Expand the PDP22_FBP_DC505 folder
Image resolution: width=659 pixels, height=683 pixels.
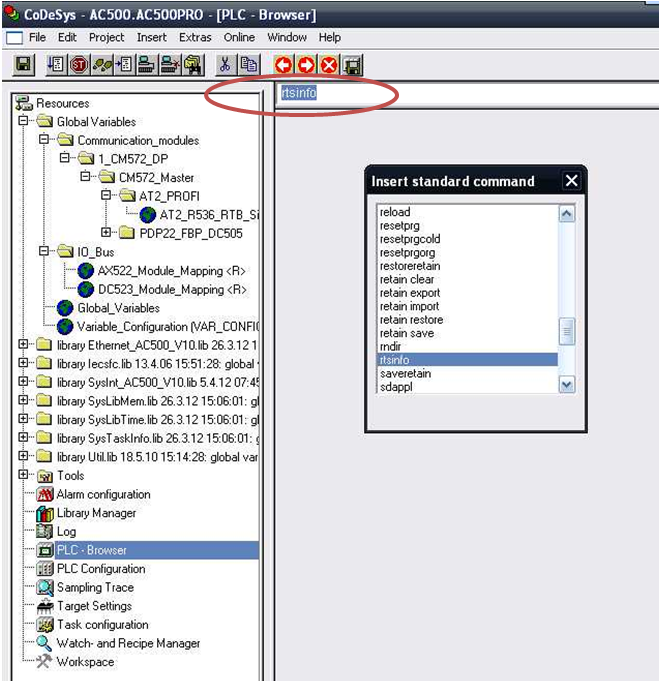[106, 233]
